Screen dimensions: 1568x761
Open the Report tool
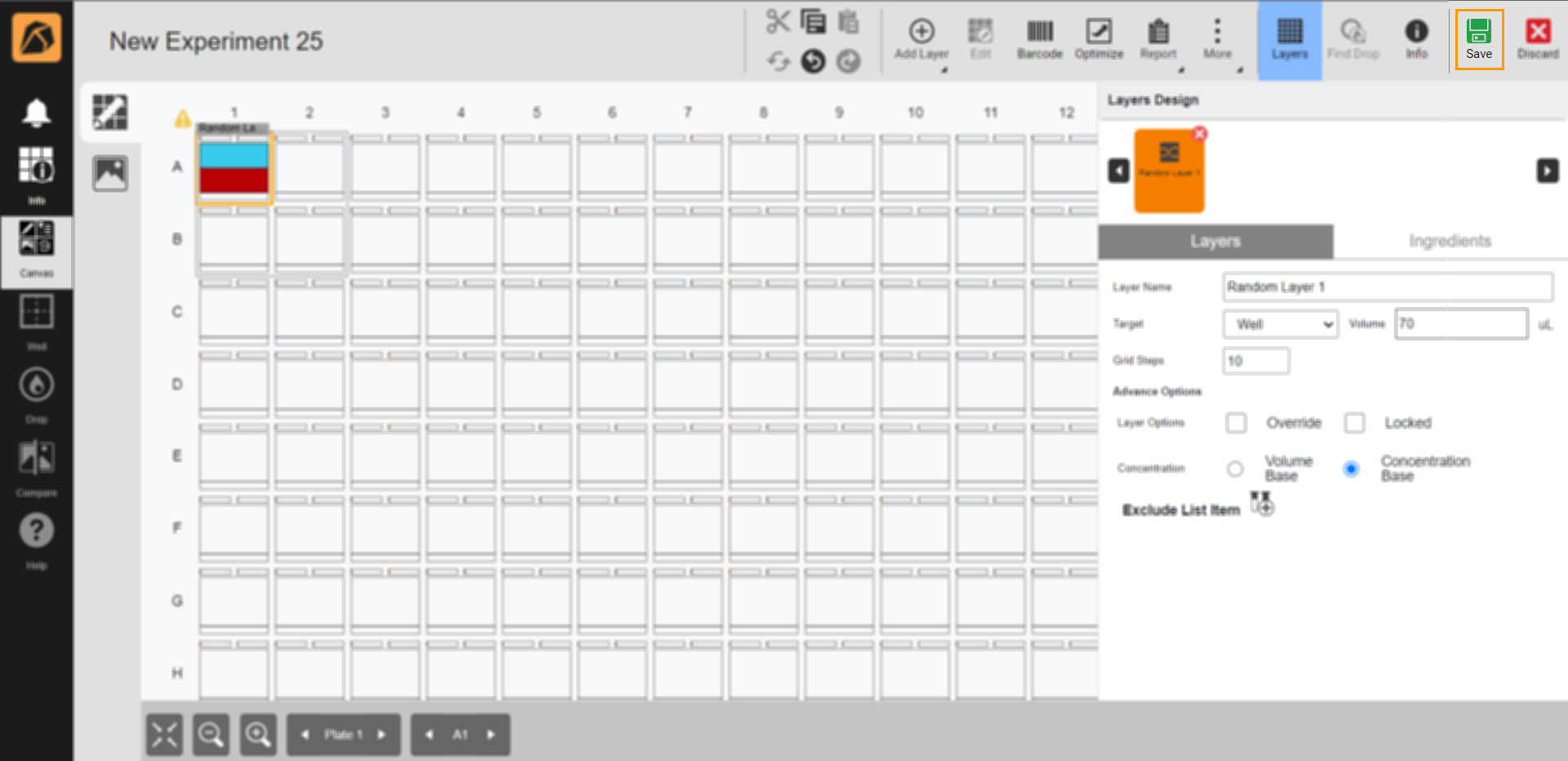(x=1158, y=40)
